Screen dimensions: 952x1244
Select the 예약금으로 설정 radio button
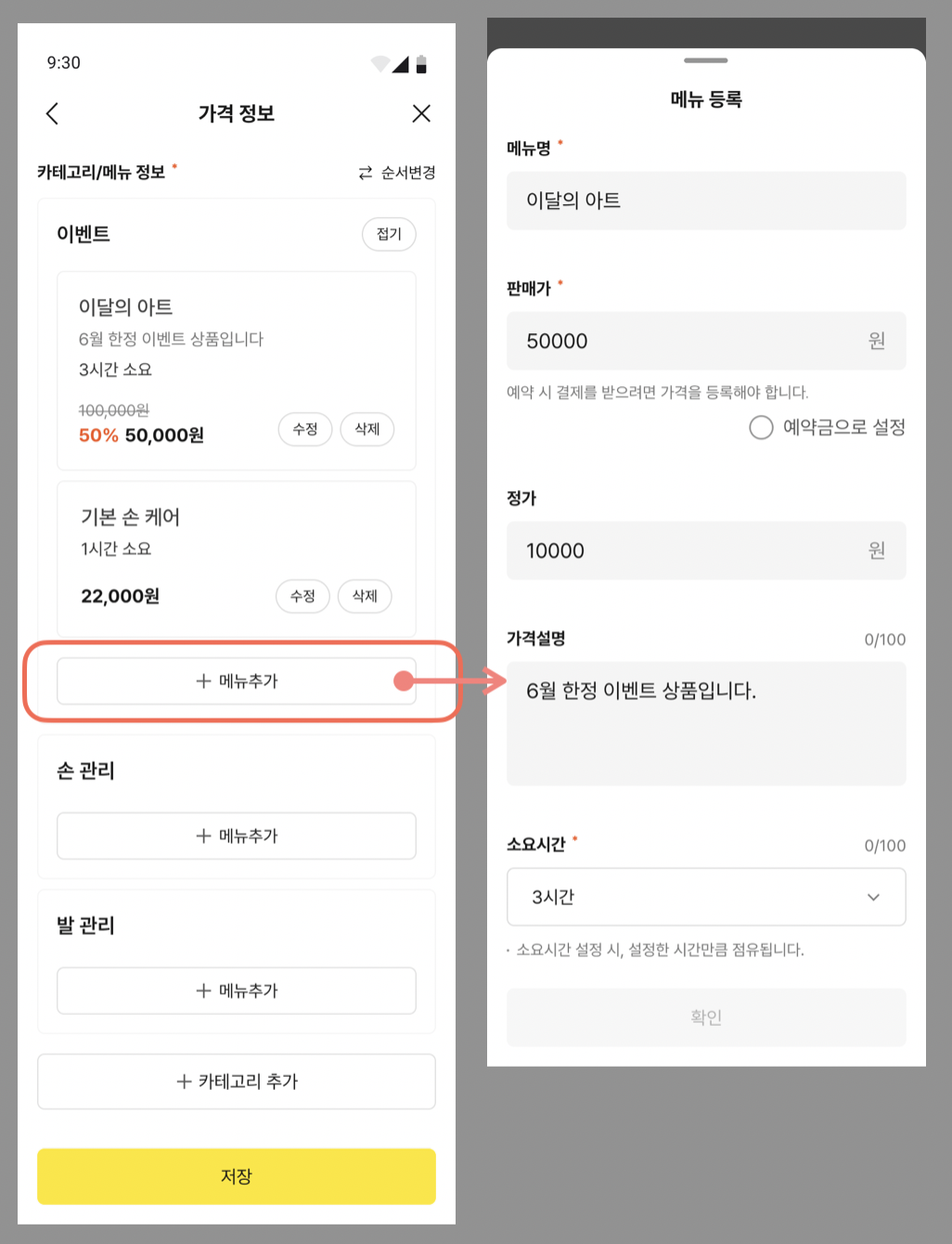pos(761,428)
